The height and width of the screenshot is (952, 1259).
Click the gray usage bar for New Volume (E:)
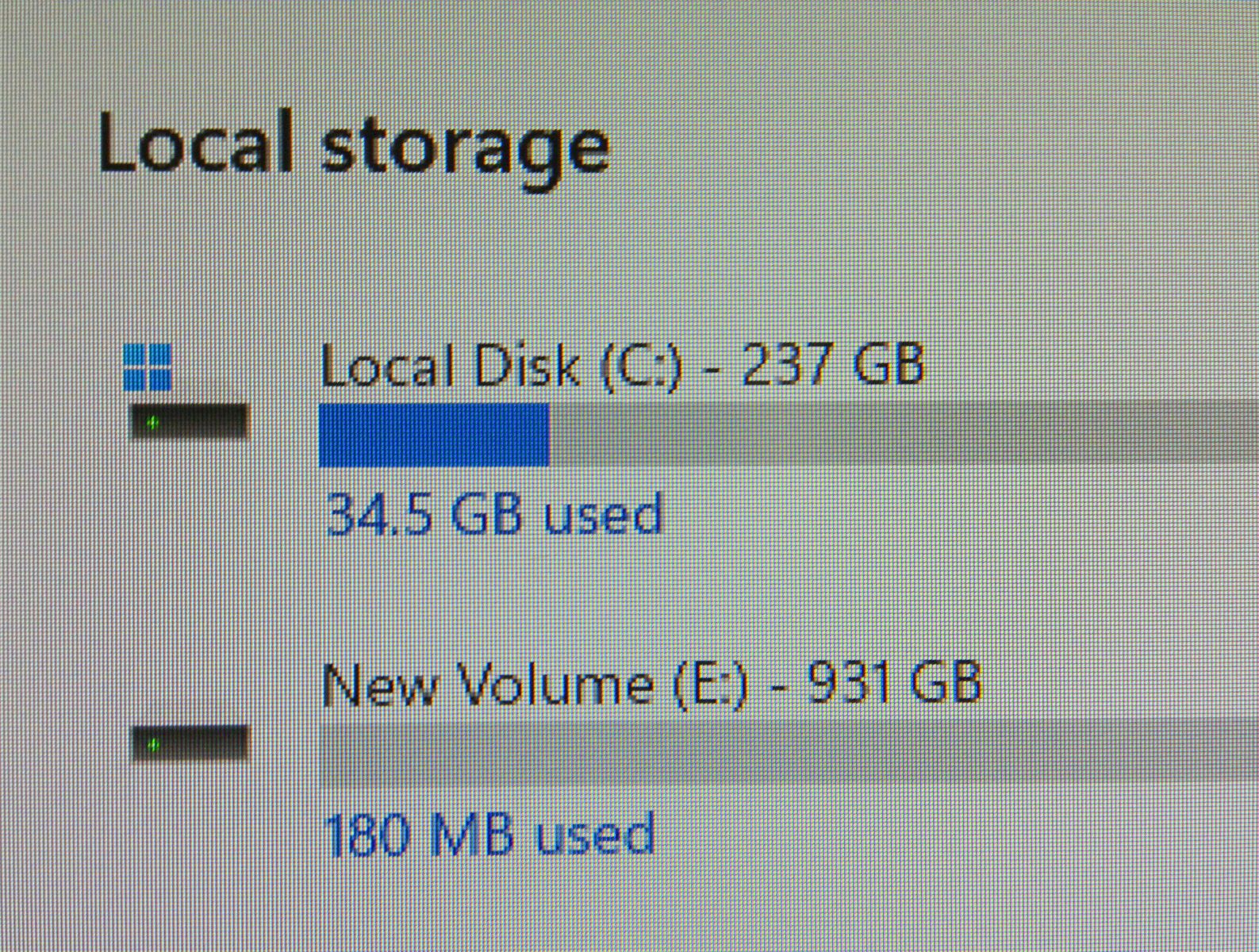785,749
